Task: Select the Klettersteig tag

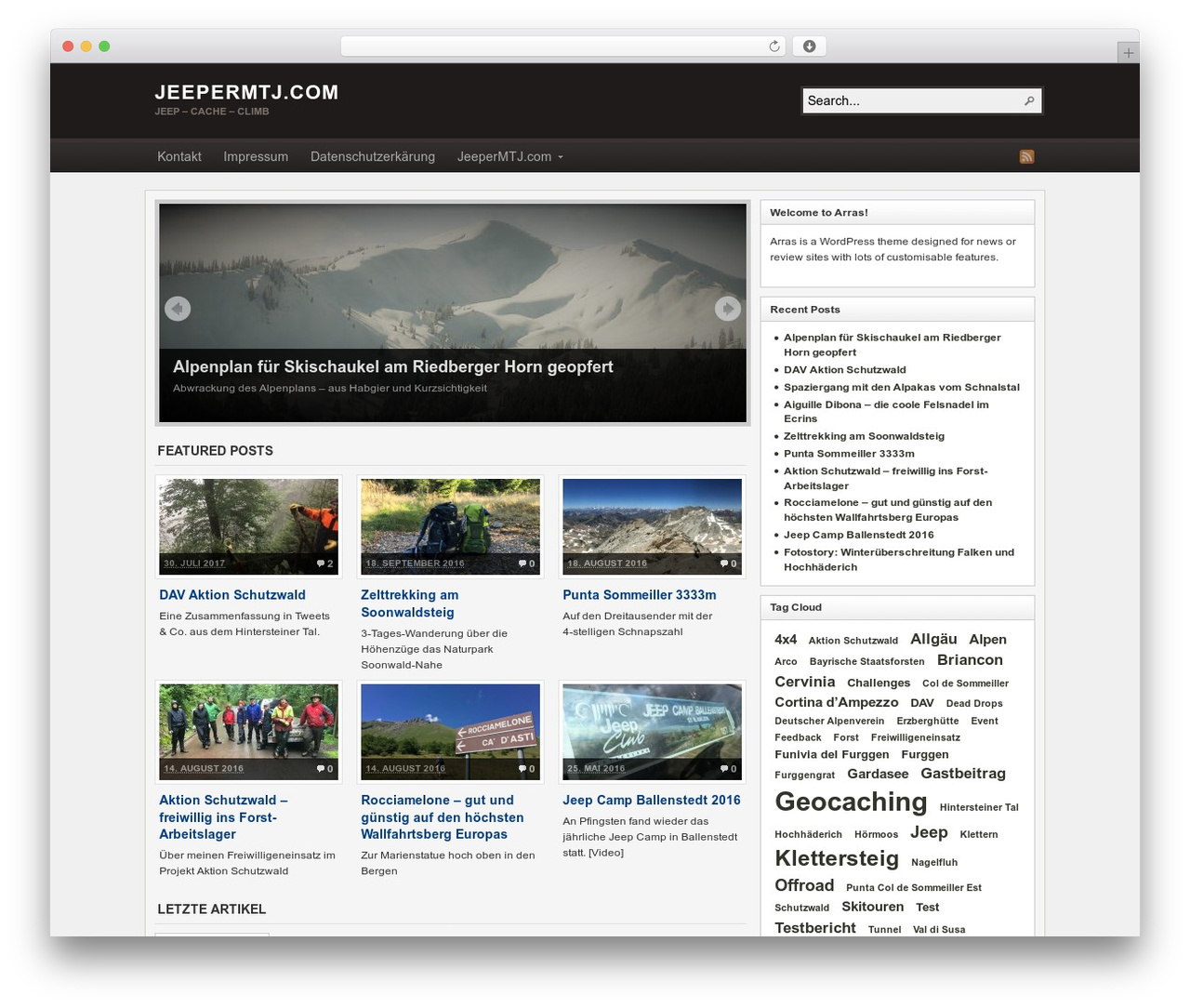Action: pyautogui.click(x=837, y=858)
